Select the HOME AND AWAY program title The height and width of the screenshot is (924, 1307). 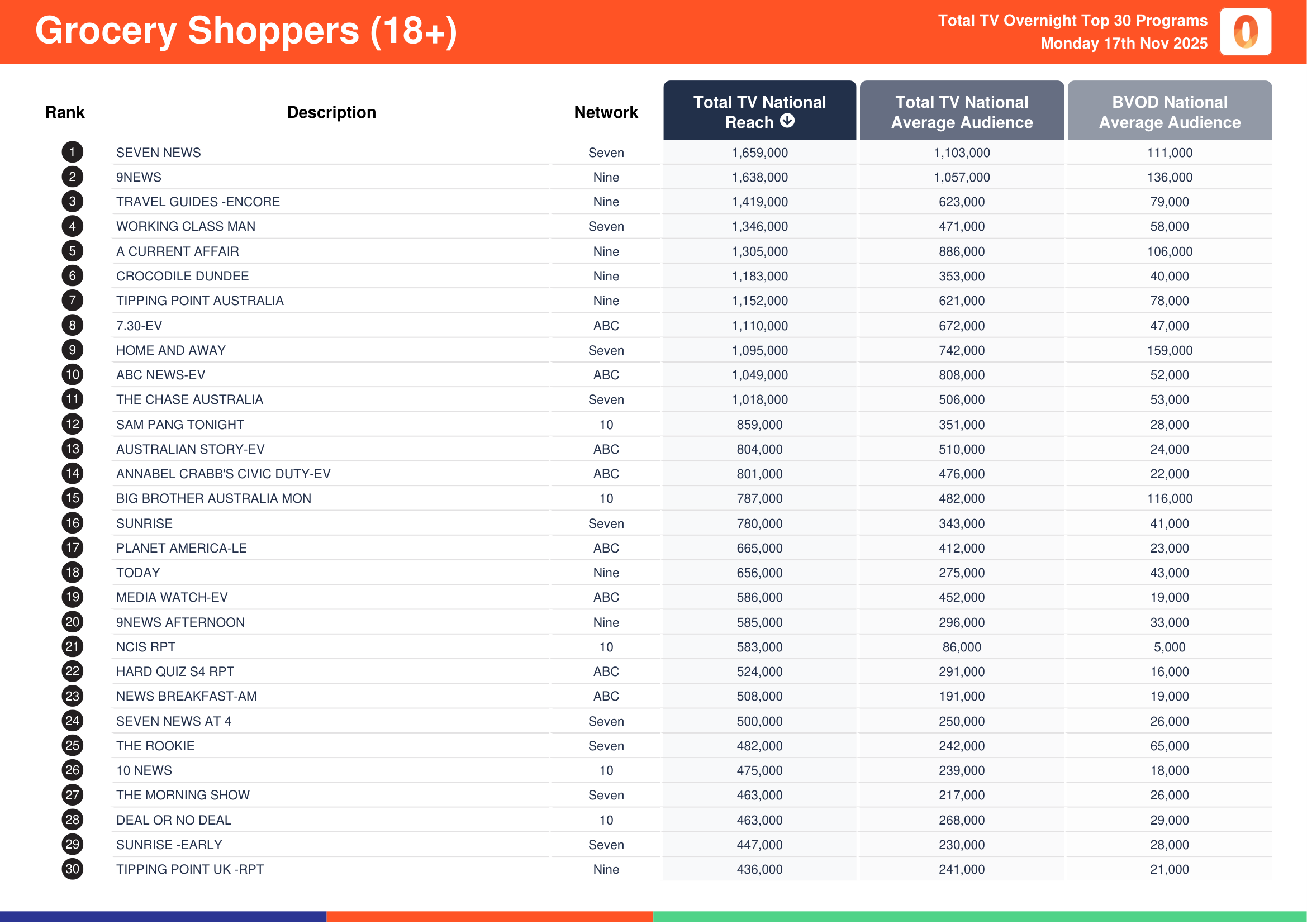click(x=170, y=350)
